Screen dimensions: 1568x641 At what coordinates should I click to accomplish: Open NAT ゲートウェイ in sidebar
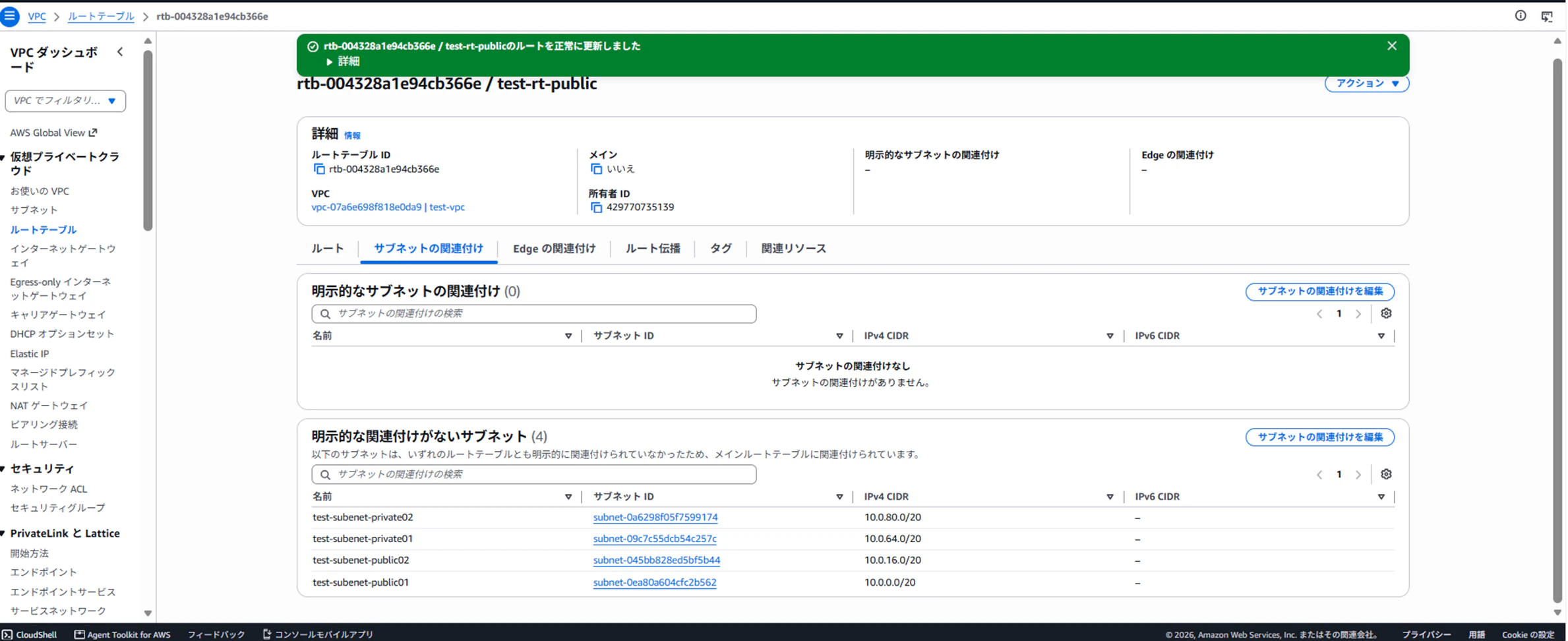(49, 406)
